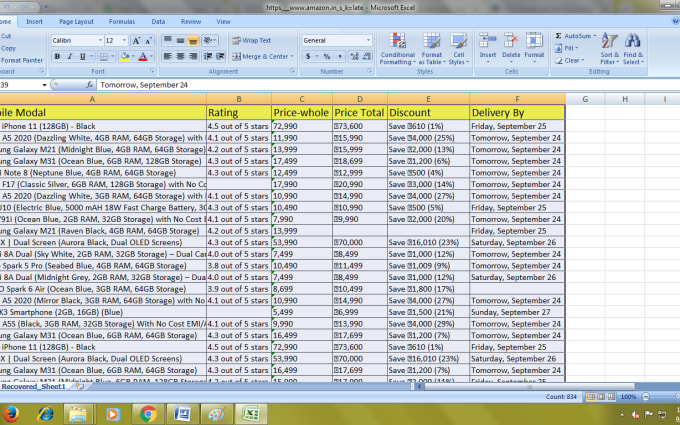
Task: Select the Recovered_Sheet1 sheet tab
Action: click(x=33, y=386)
